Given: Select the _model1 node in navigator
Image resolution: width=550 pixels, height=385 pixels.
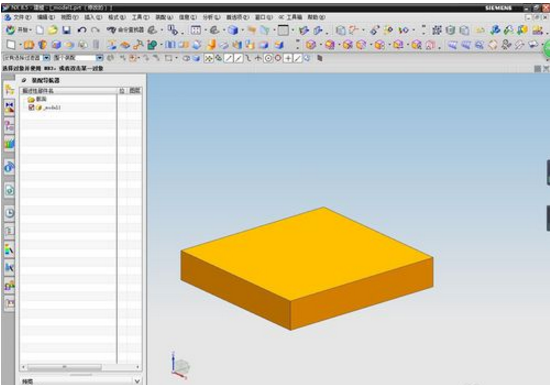Looking at the screenshot, I should click(48, 108).
